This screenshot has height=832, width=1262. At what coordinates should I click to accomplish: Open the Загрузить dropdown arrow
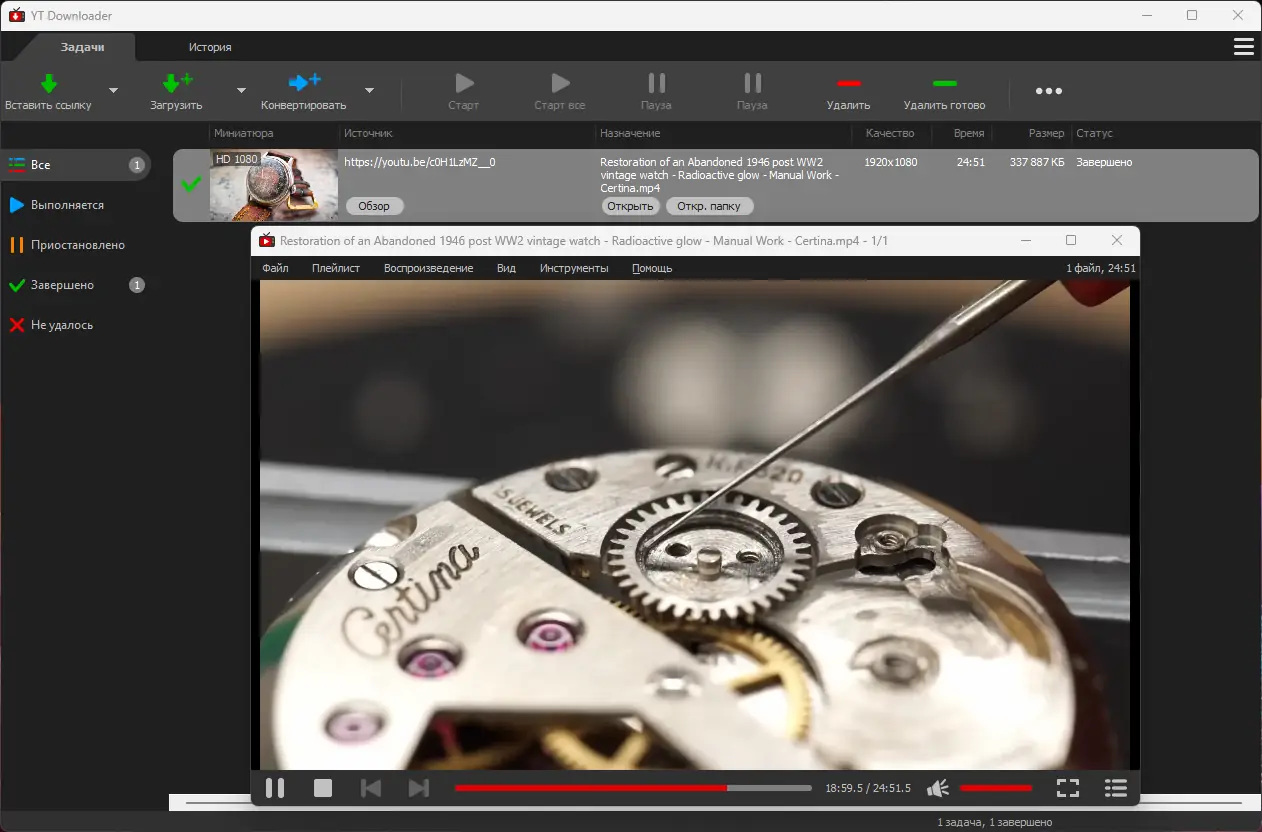pyautogui.click(x=241, y=91)
